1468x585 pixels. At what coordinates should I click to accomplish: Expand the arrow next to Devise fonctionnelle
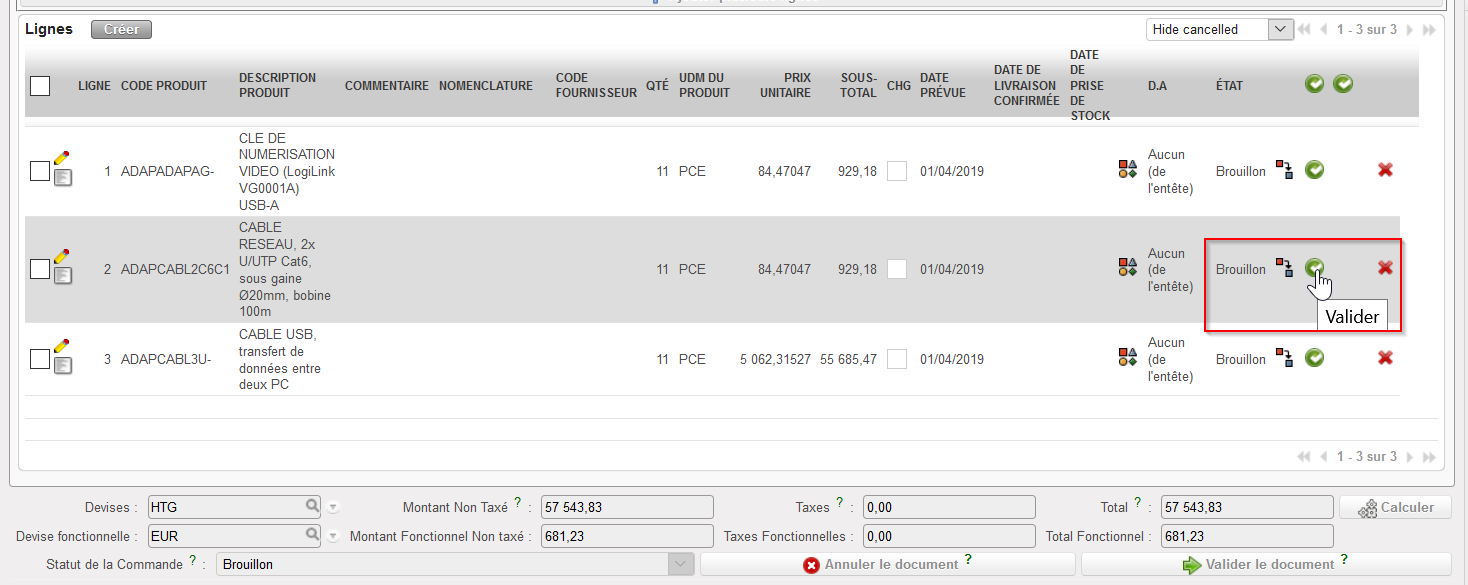coord(334,536)
